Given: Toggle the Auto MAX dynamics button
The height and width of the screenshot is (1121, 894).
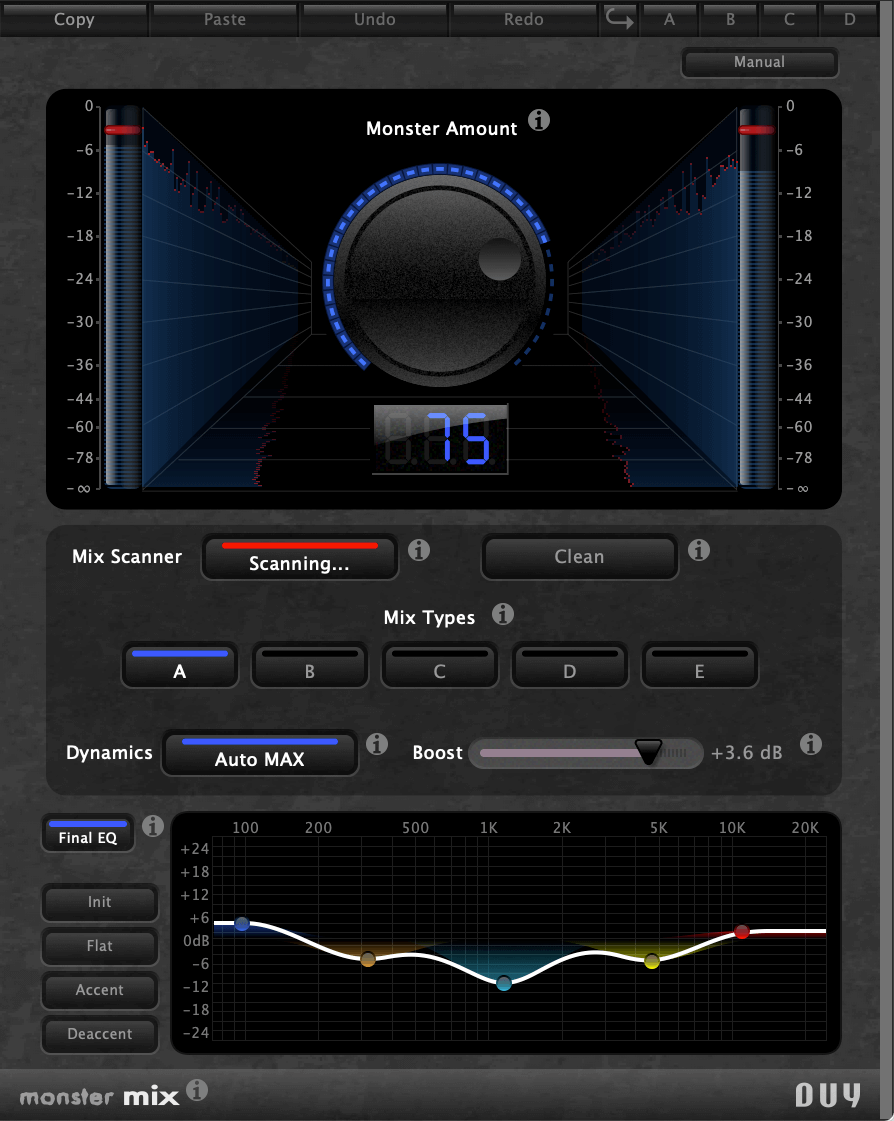Looking at the screenshot, I should (x=260, y=753).
